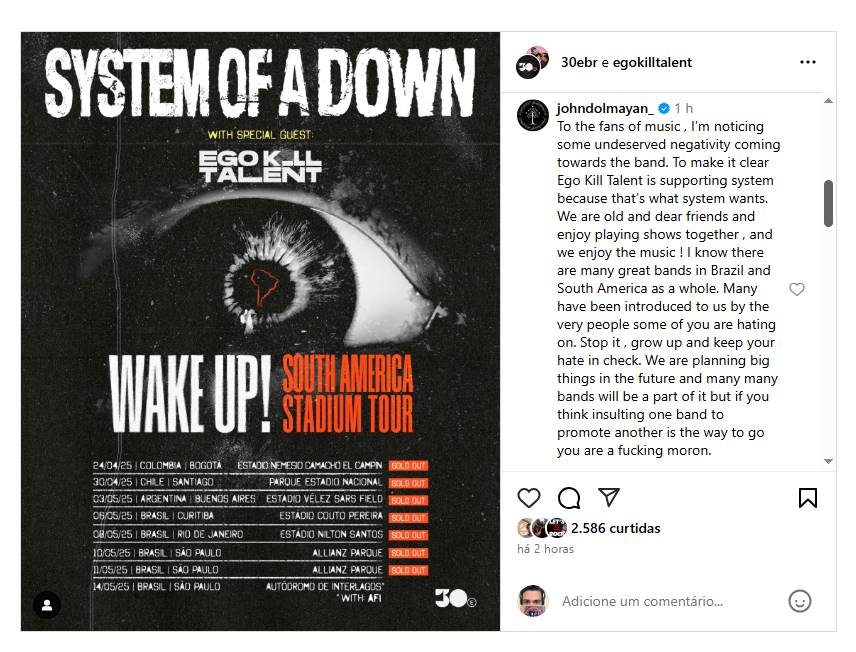The height and width of the screenshot is (652, 856).
Task: Click the System of a Down poster
Action: click(x=260, y=330)
